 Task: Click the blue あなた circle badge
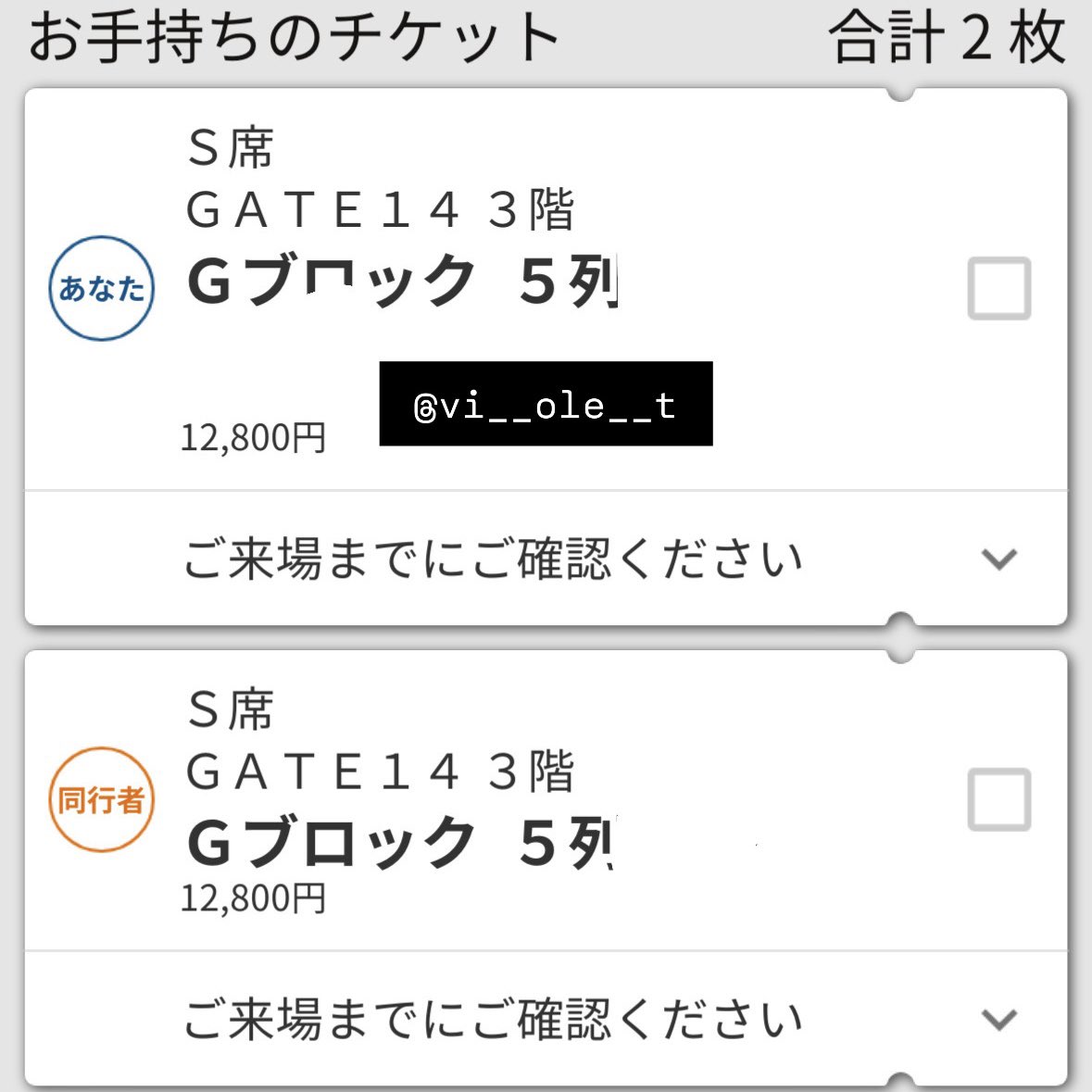(x=102, y=288)
